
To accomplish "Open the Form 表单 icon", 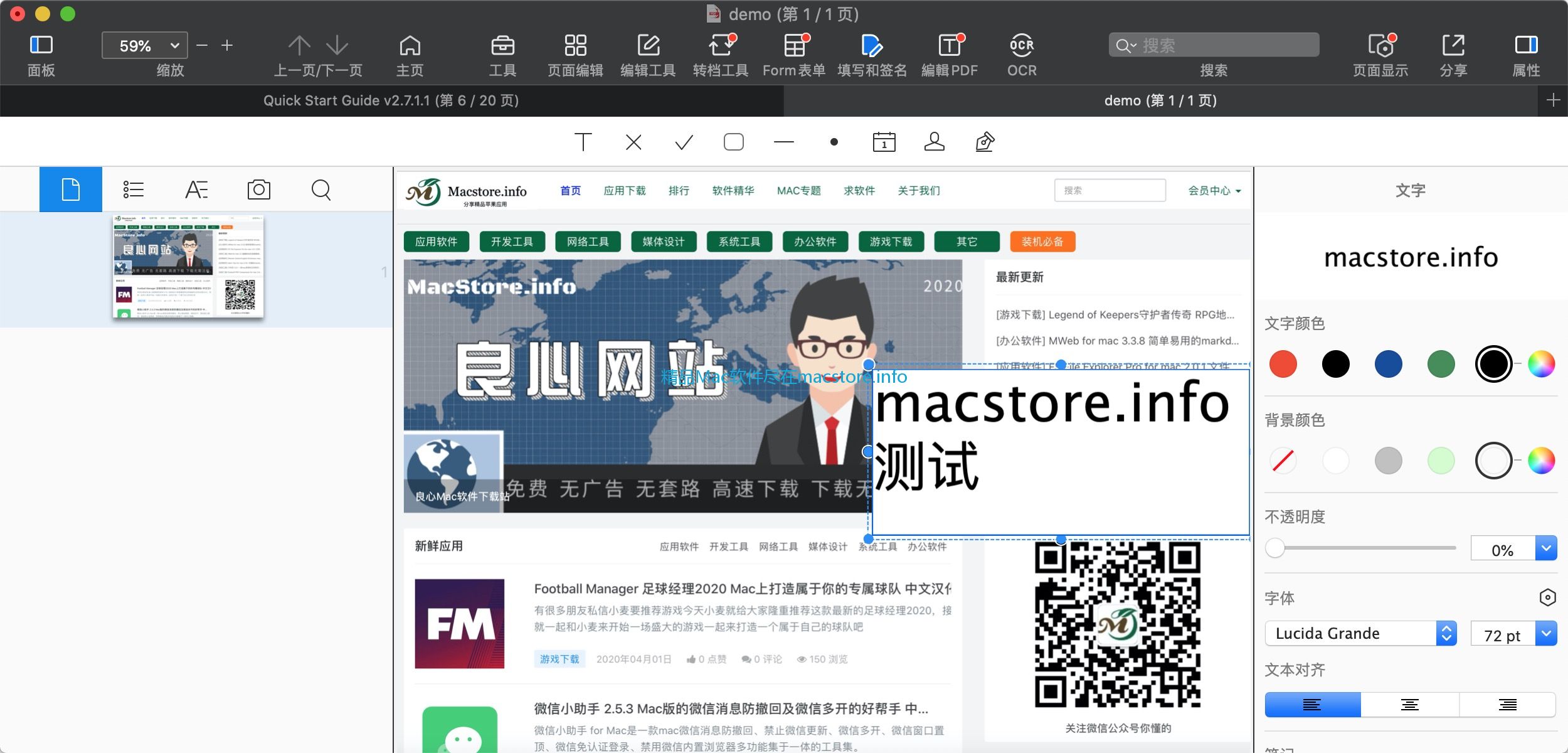I will pyautogui.click(x=795, y=45).
